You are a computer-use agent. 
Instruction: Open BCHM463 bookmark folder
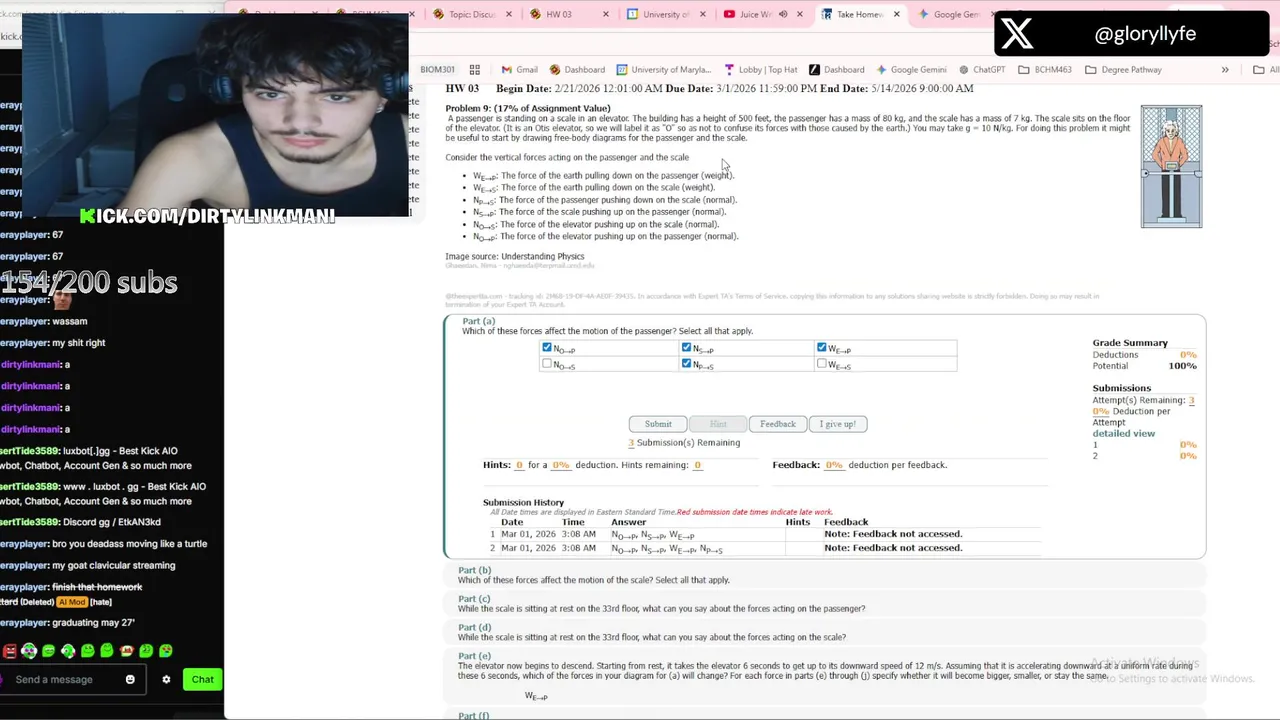click(x=1045, y=70)
